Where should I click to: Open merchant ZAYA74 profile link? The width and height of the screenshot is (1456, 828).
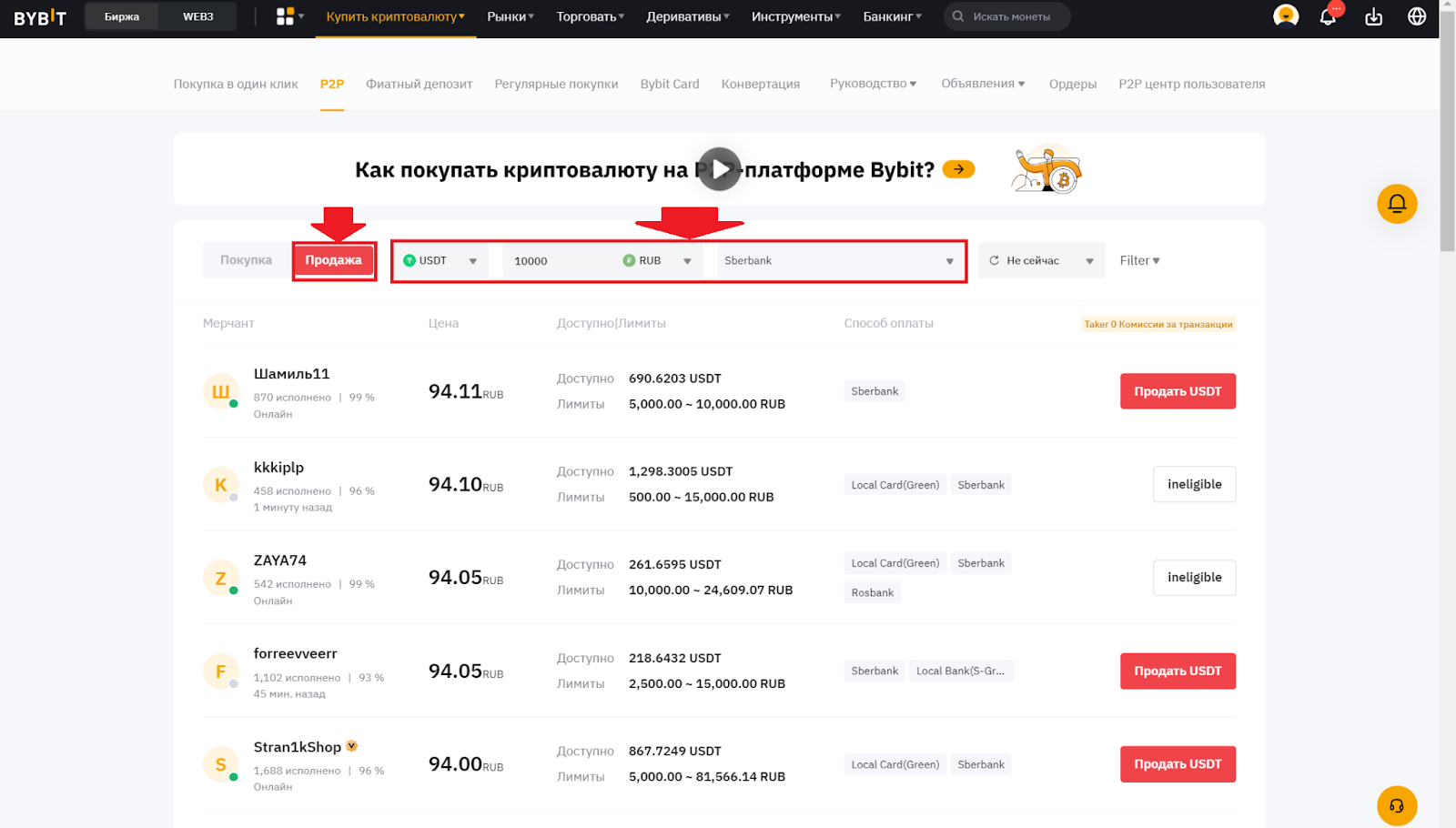[x=279, y=560]
